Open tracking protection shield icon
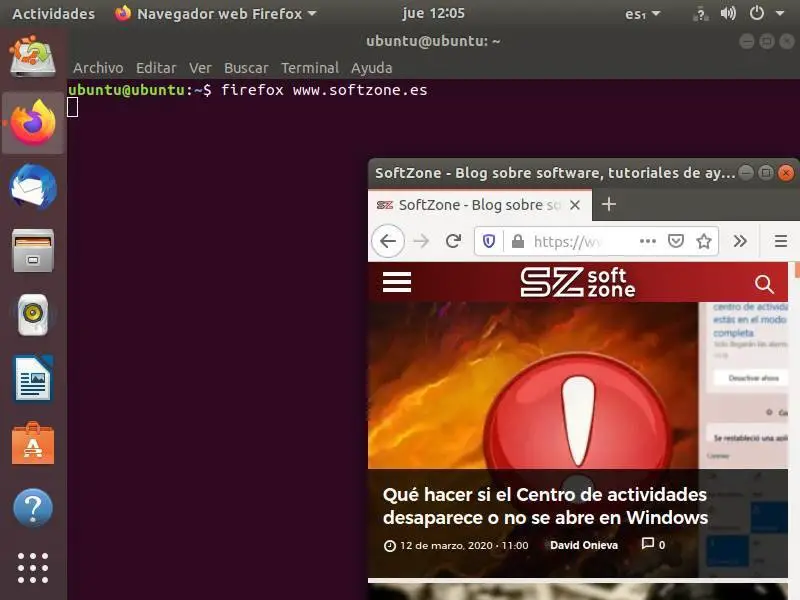Screen dimensions: 800x600 point(489,241)
